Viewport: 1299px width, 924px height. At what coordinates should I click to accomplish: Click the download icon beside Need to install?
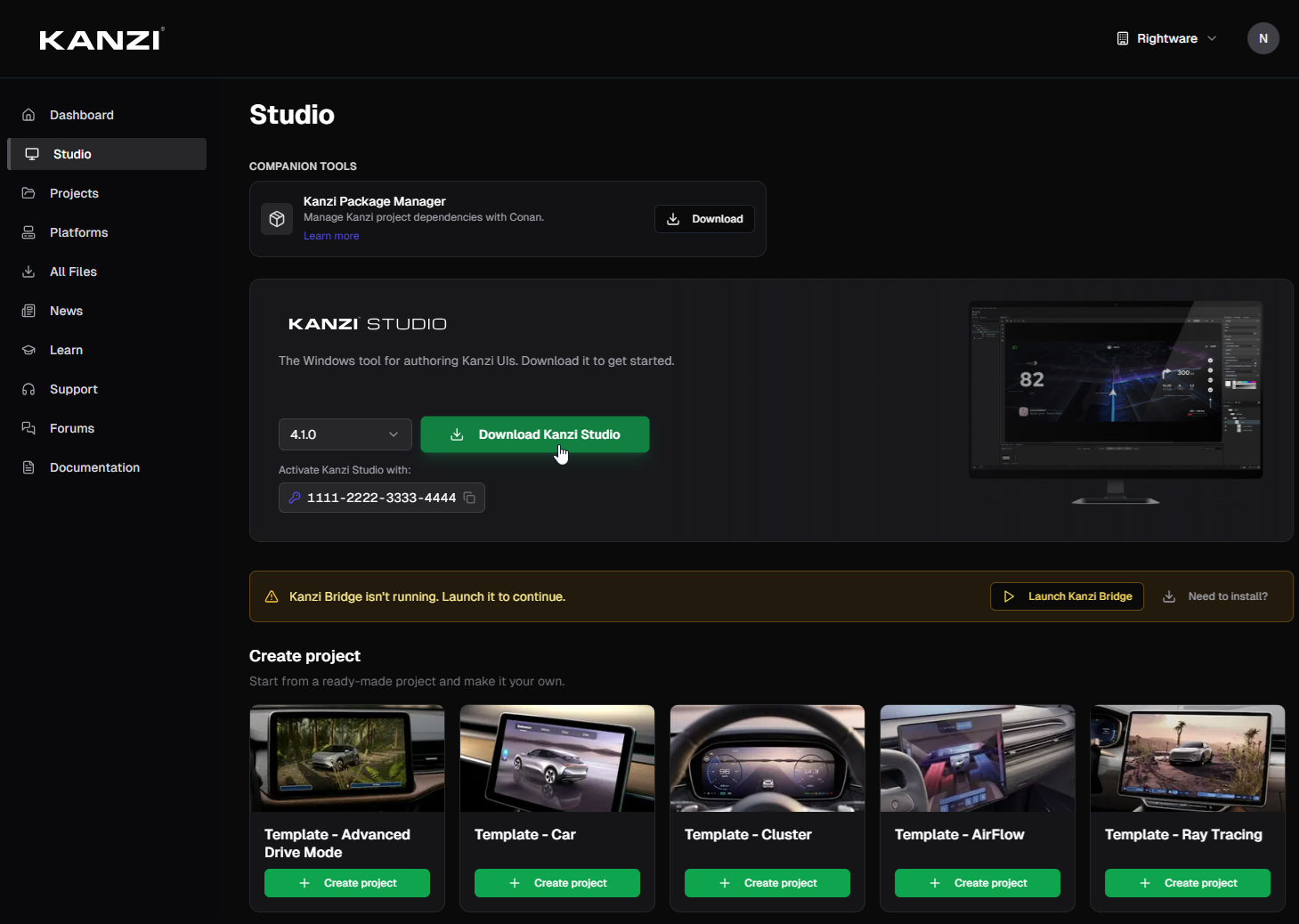pyautogui.click(x=1169, y=596)
